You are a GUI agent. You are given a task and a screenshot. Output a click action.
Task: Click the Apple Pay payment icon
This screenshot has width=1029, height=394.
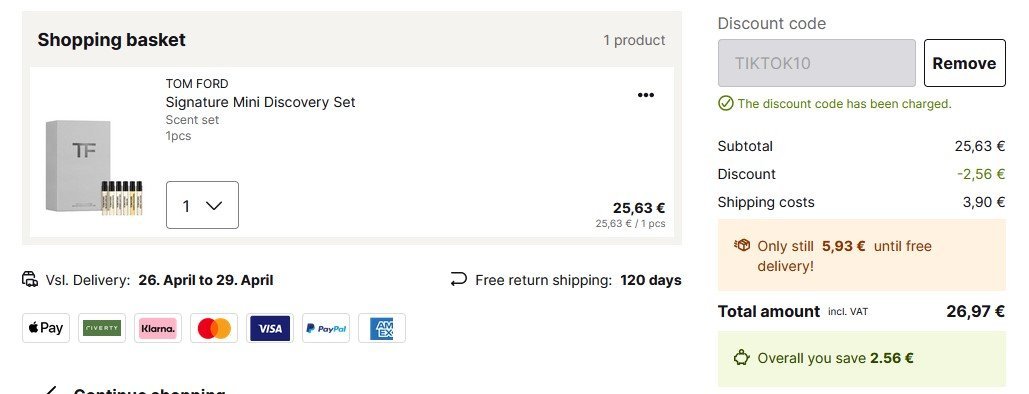click(x=46, y=328)
